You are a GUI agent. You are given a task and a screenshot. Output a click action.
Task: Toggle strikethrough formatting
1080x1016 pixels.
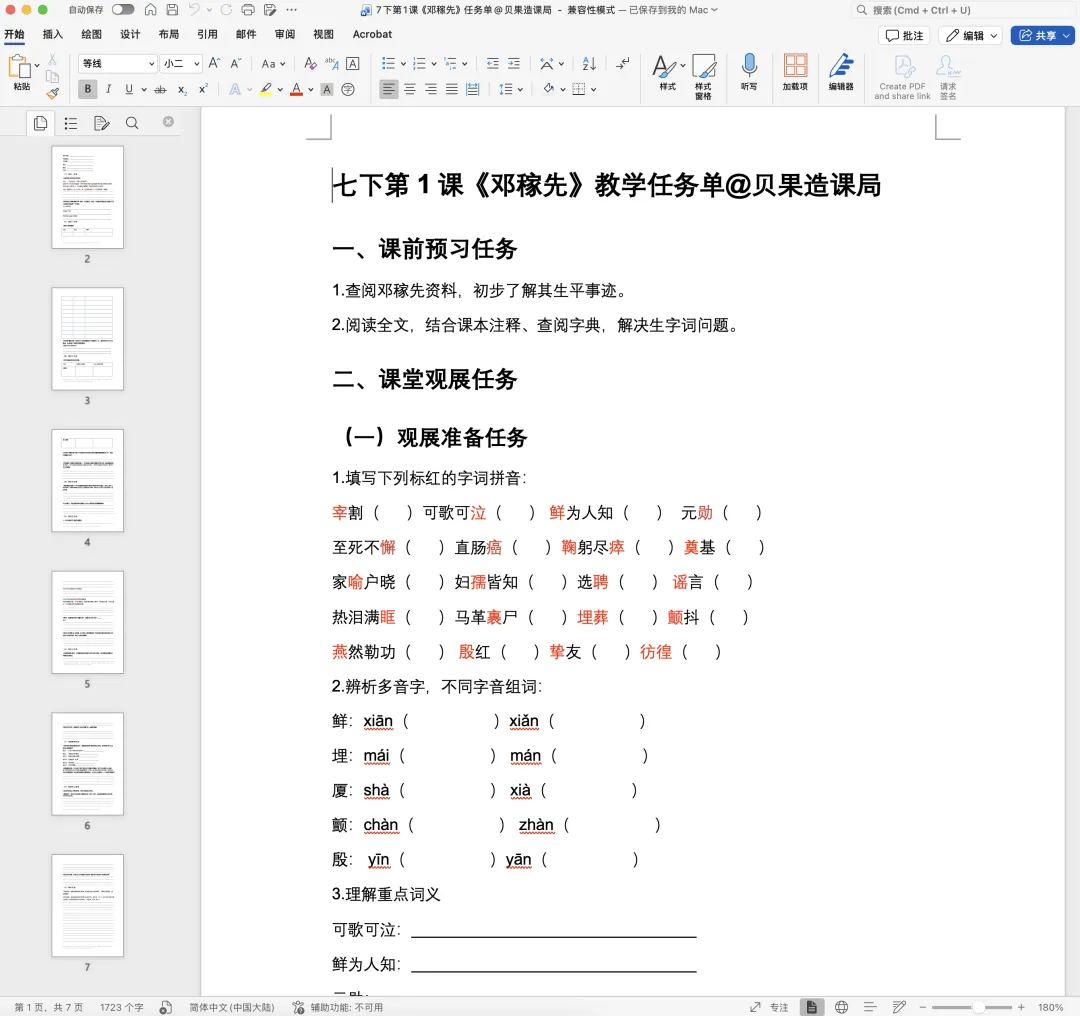click(160, 89)
